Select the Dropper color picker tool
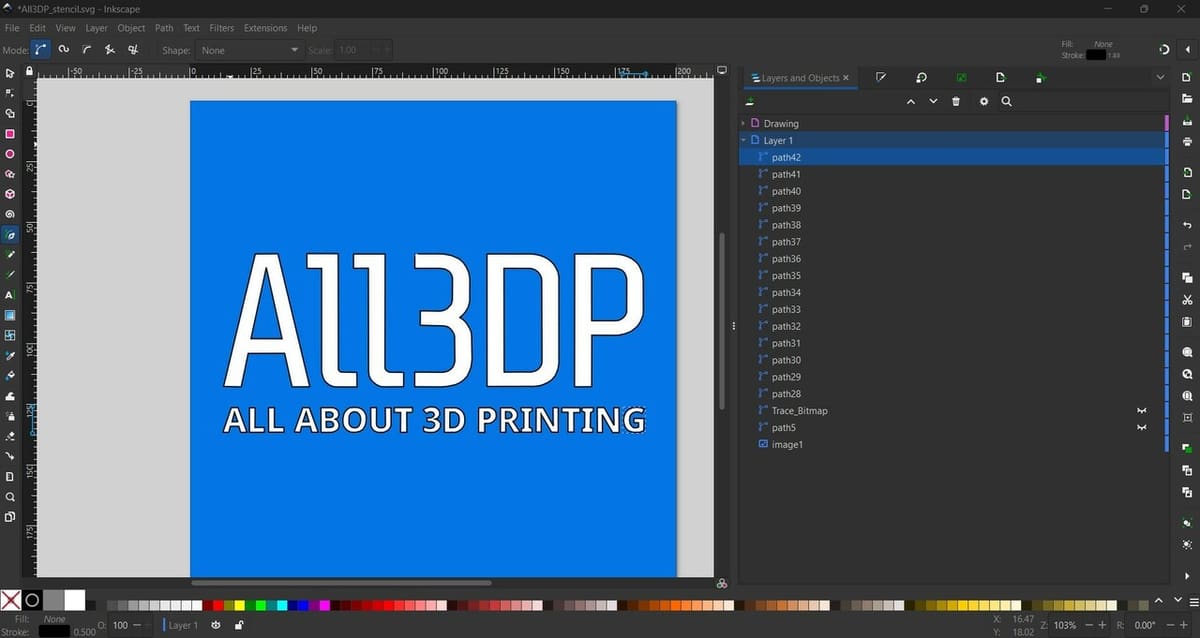The width and height of the screenshot is (1200, 638). click(x=10, y=356)
